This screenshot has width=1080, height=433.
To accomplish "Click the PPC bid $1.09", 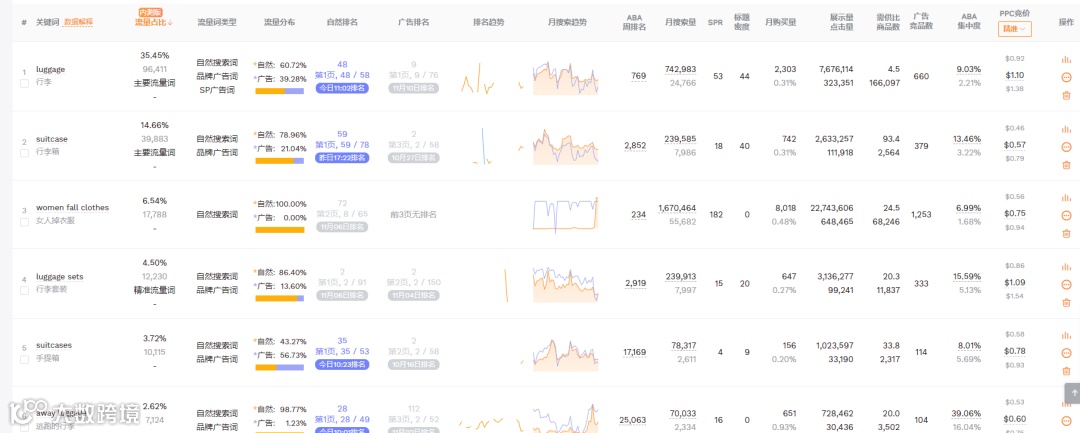I will click(x=1015, y=282).
